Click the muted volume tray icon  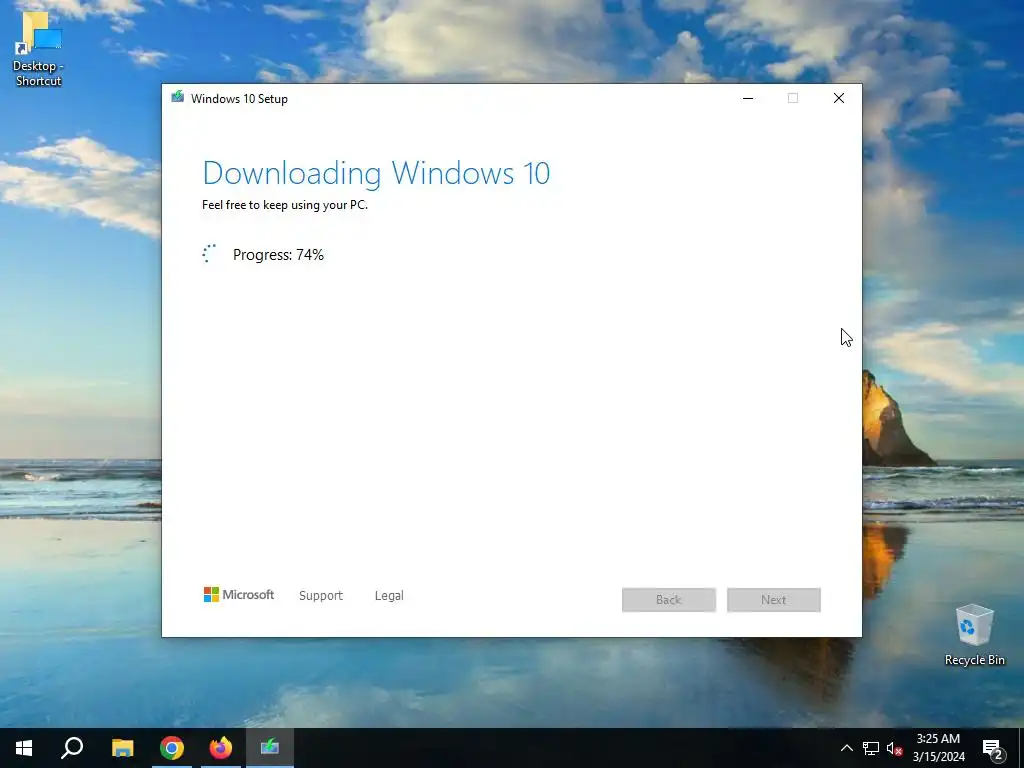[x=895, y=748]
